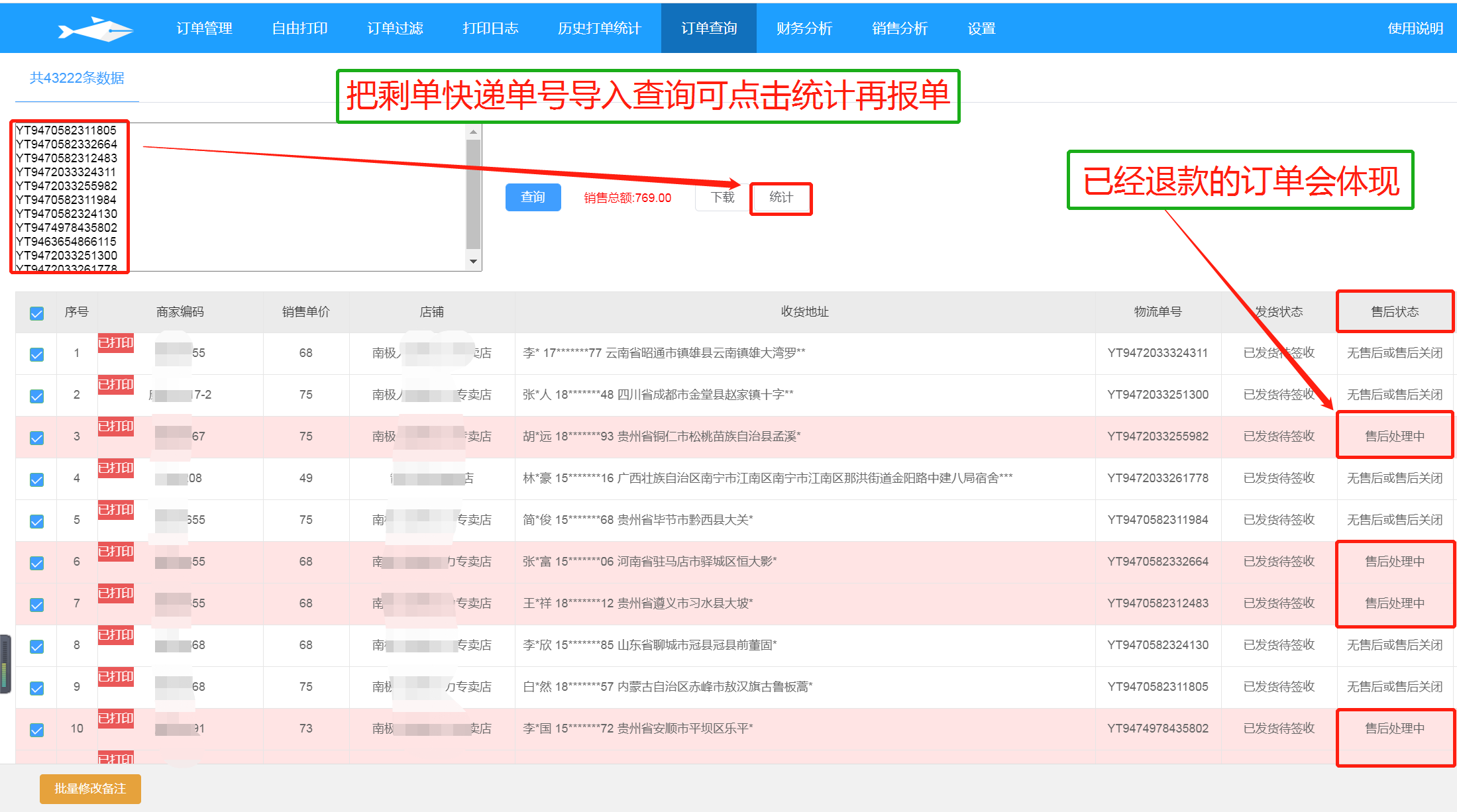
Task: Open the 财务分析 tab
Action: click(804, 28)
